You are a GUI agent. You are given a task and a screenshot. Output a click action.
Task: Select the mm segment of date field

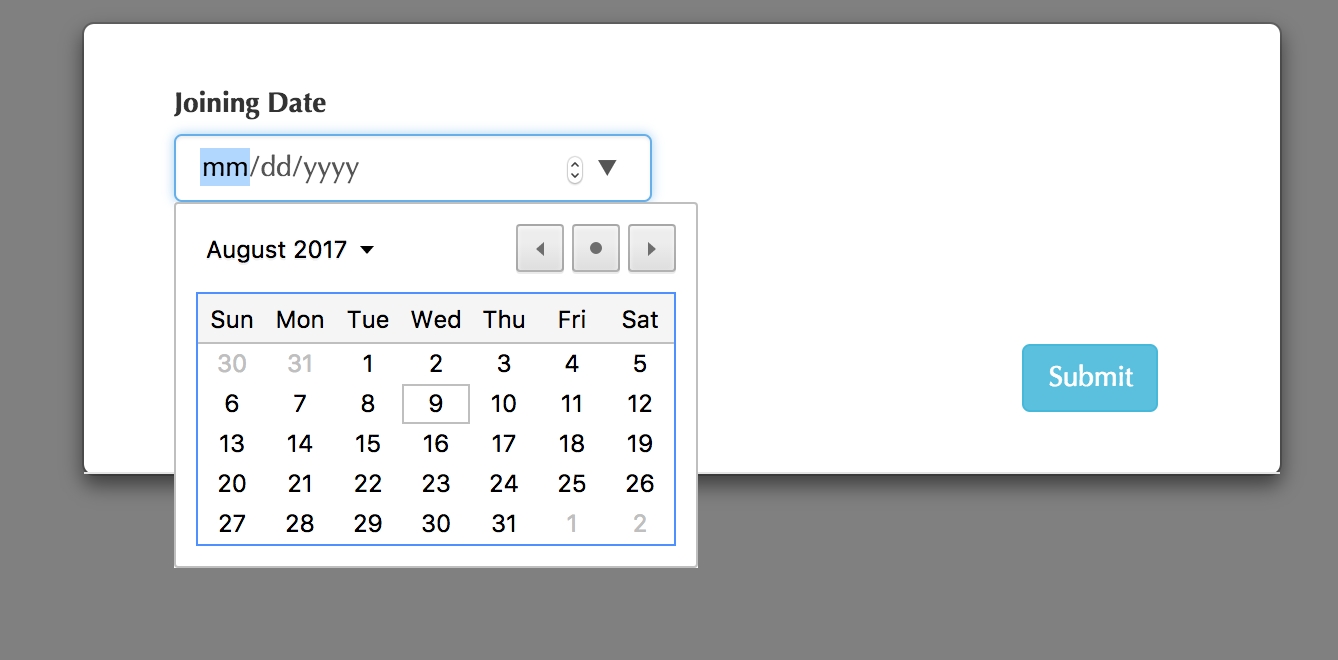point(225,167)
